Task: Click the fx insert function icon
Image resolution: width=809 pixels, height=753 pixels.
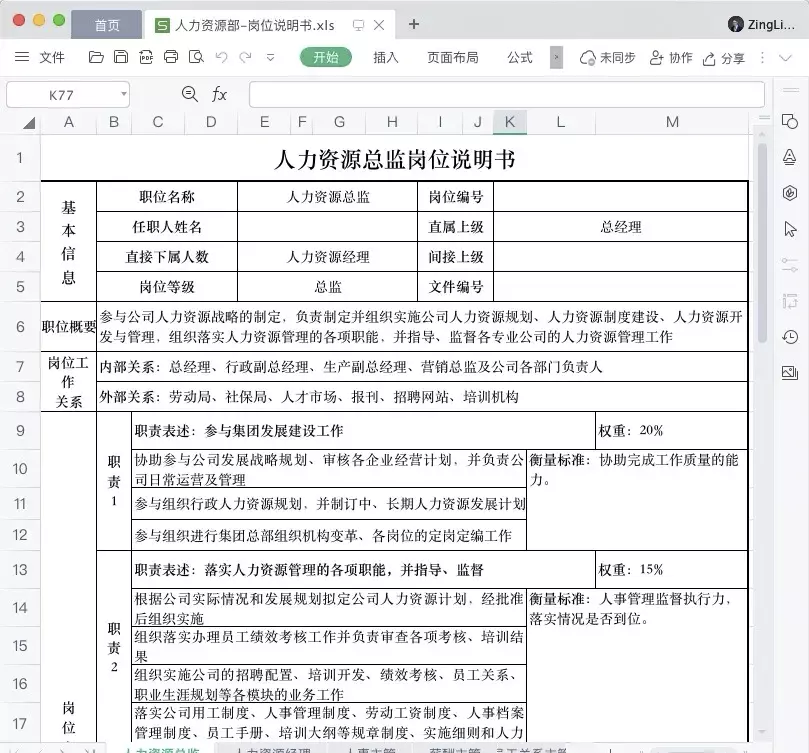Action: pyautogui.click(x=219, y=94)
